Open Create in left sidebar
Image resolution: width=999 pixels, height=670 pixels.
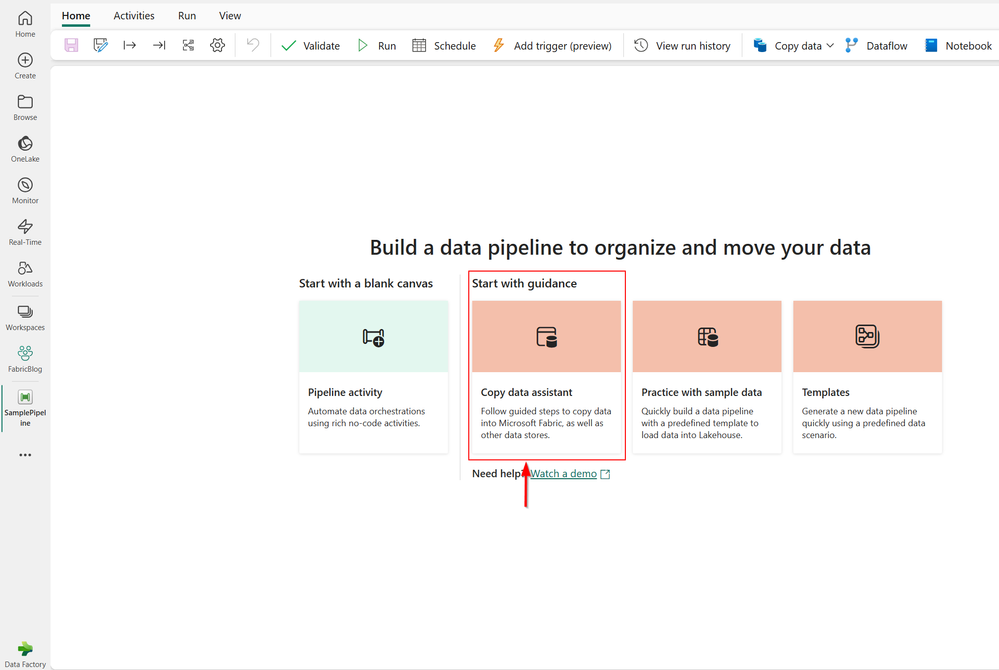tap(25, 66)
